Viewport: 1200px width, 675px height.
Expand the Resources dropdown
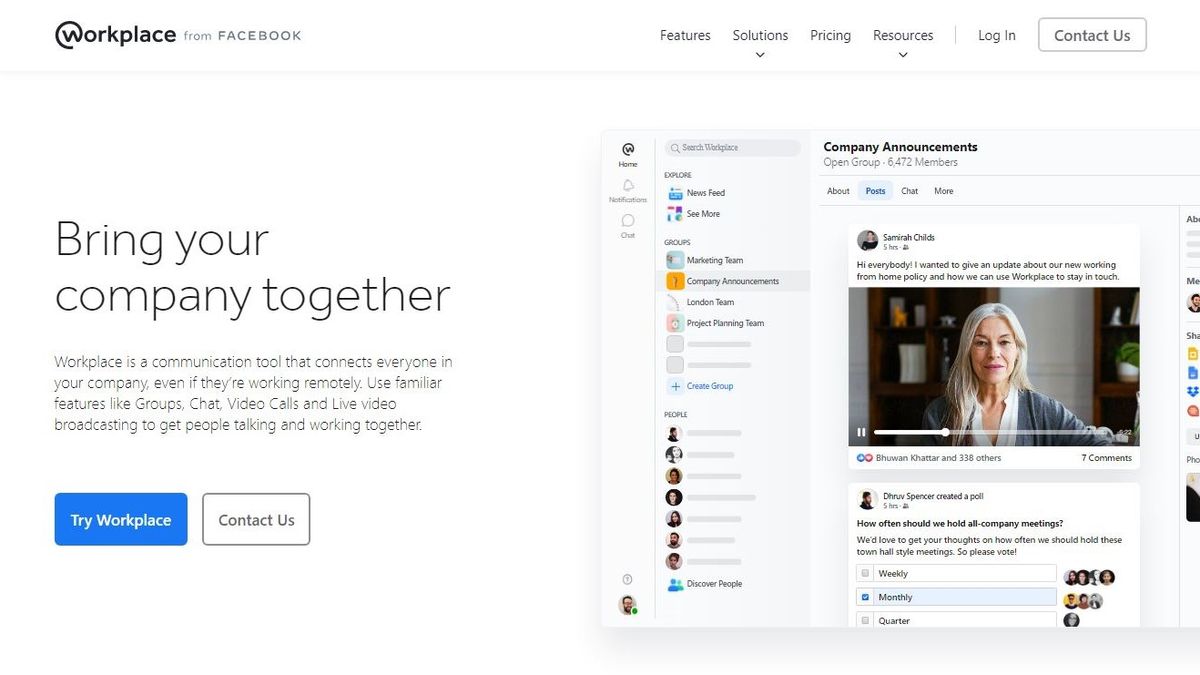[x=903, y=35]
